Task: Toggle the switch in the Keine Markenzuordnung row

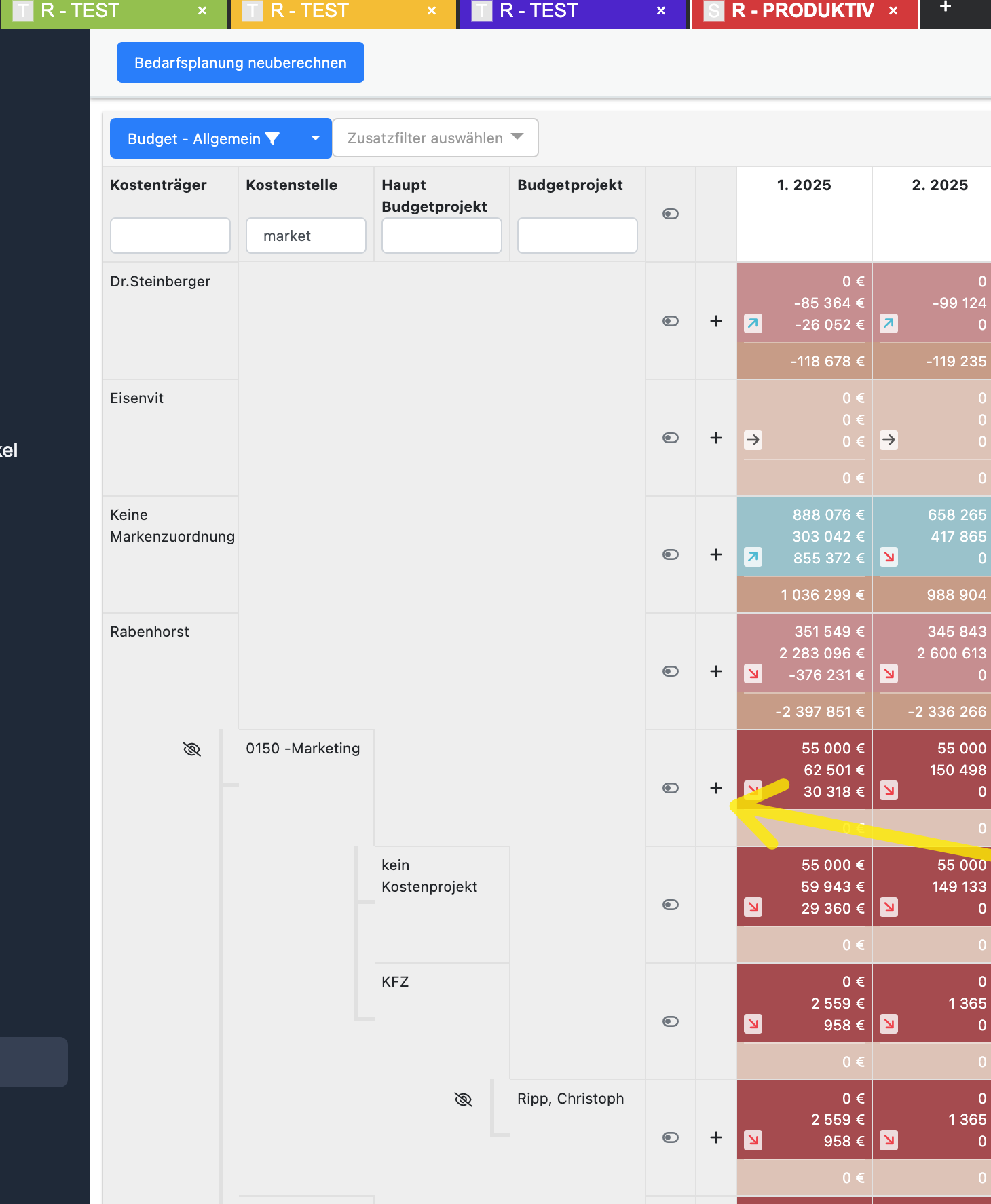Action: pos(670,554)
